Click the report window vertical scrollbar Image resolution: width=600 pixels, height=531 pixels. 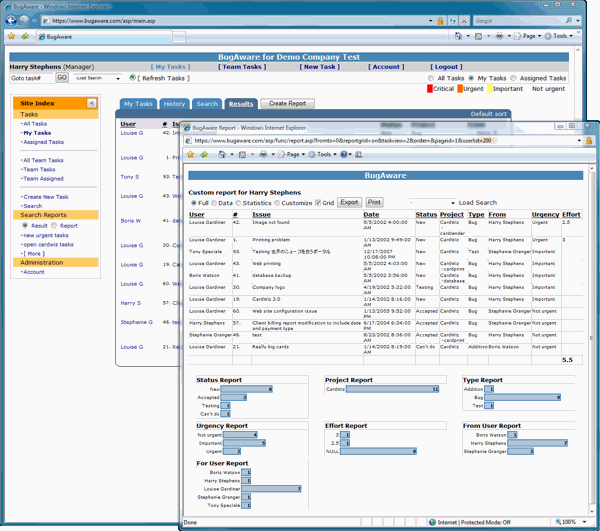tap(592, 339)
